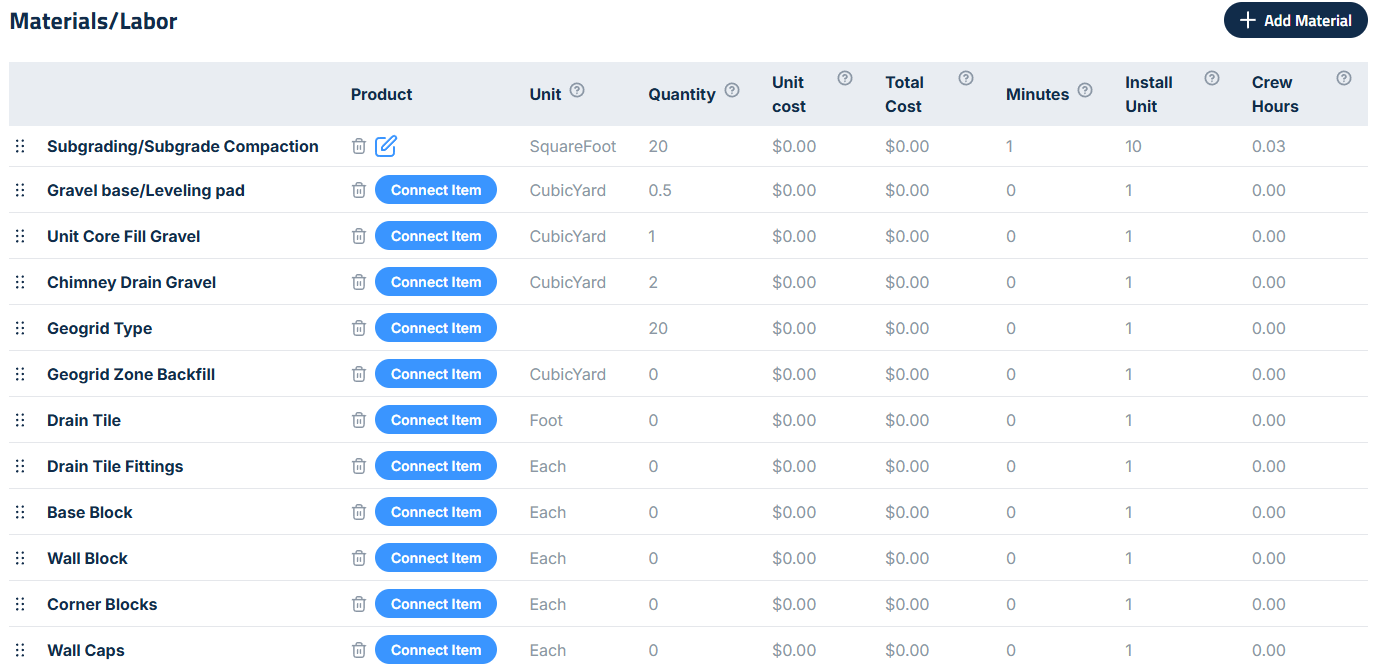Click the Geogrid Type quantity field
This screenshot has height=671, width=1378.
click(x=658, y=328)
